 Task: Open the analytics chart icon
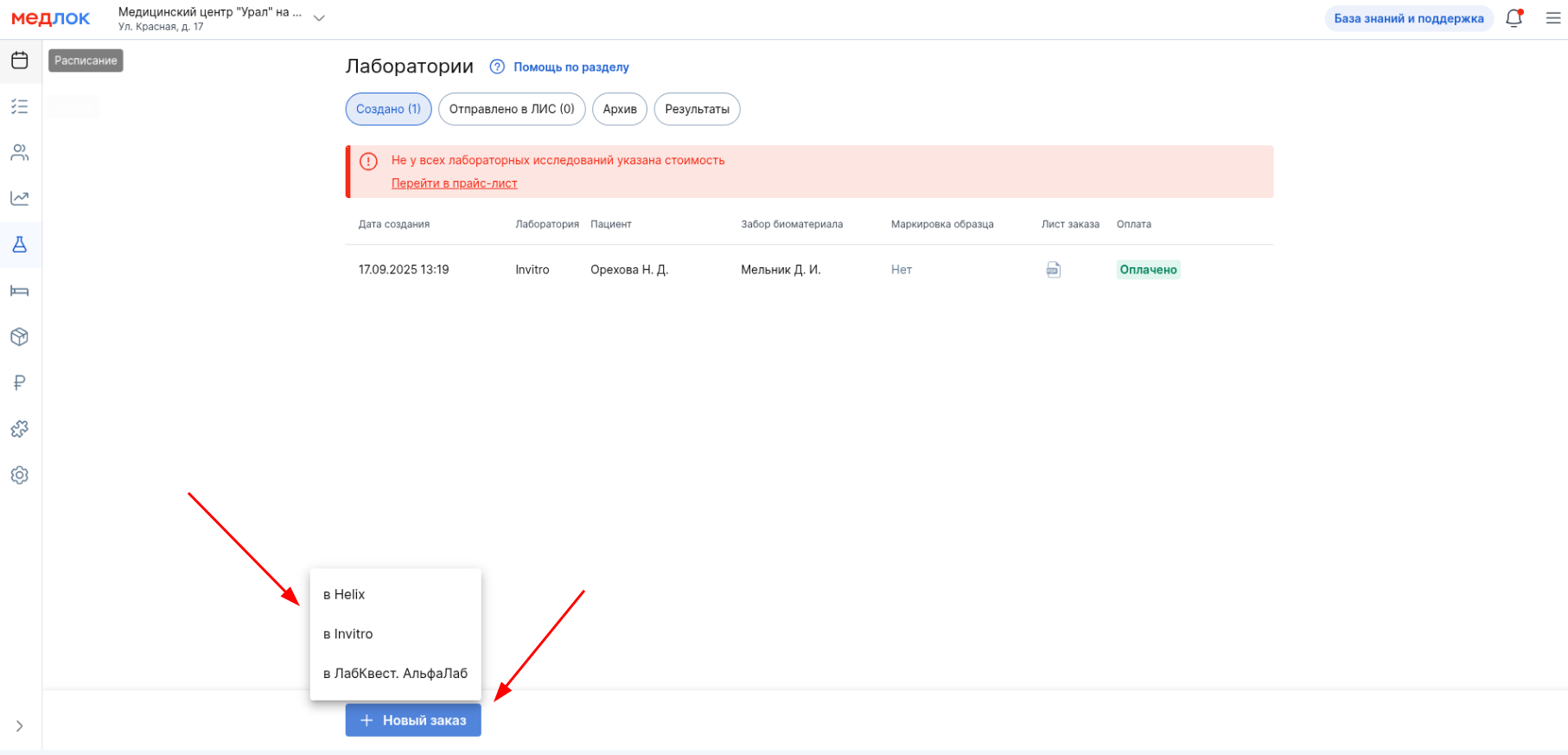pos(20,199)
